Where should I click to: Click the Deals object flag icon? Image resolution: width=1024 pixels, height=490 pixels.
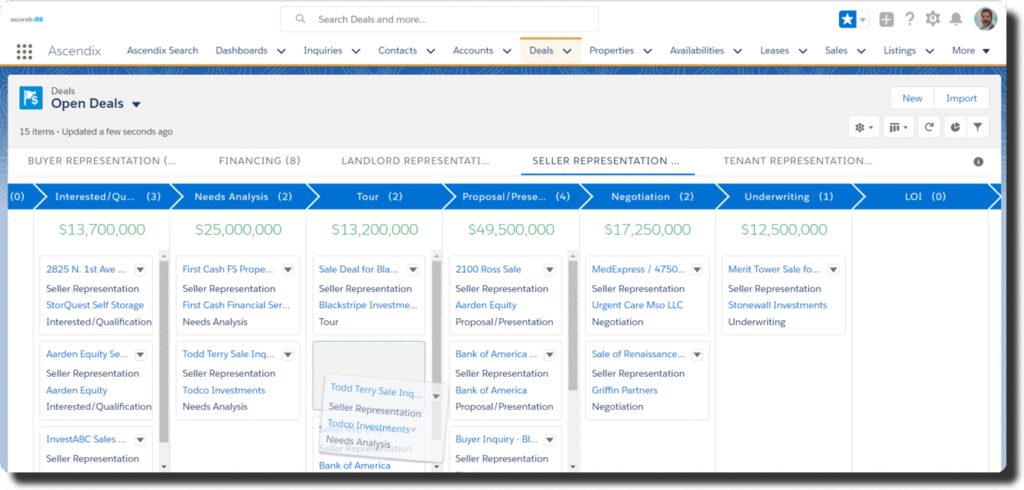(31, 98)
